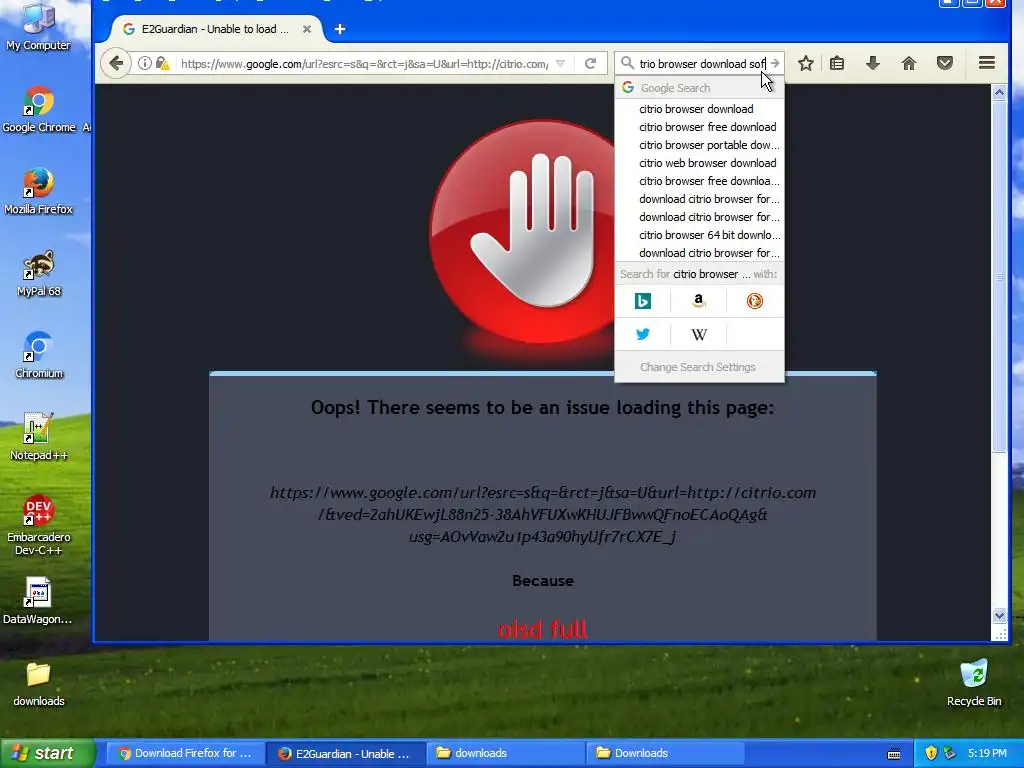
Task: Close the E2Guardian tab
Action: coord(306,29)
